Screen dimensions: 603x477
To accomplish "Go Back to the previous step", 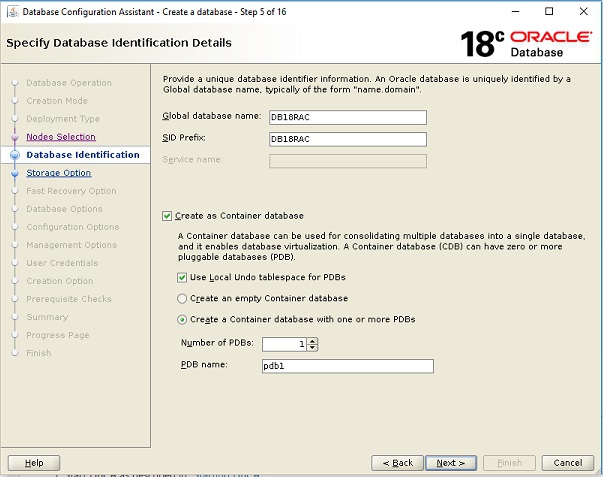I will coord(397,463).
